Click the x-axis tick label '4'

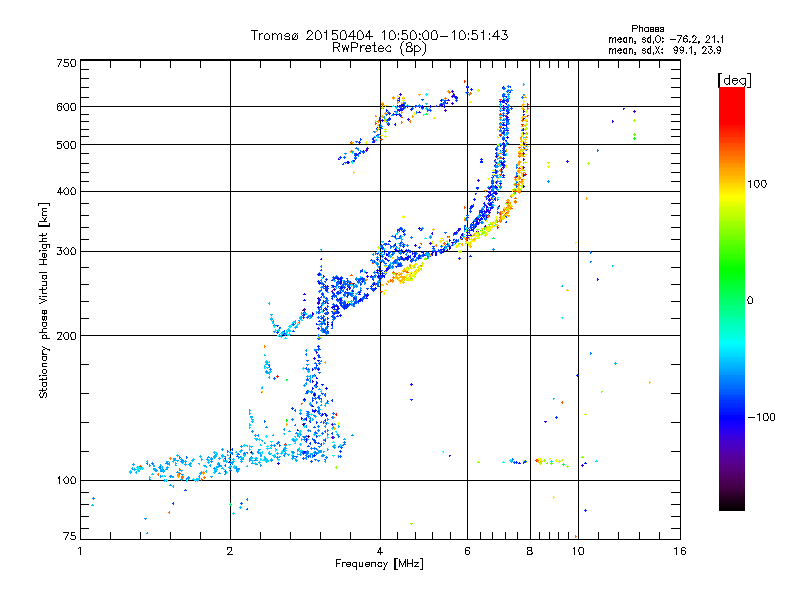click(380, 552)
